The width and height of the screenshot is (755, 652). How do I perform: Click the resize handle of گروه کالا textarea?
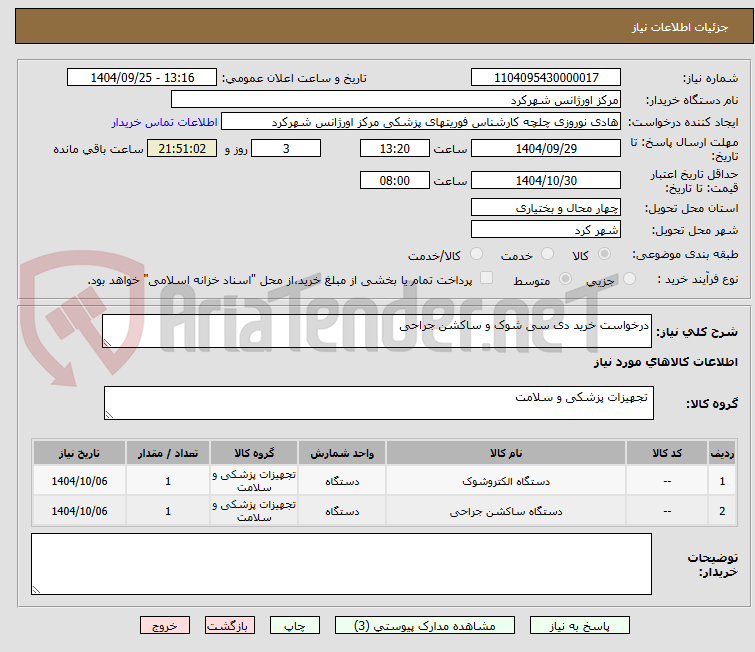[x=109, y=415]
